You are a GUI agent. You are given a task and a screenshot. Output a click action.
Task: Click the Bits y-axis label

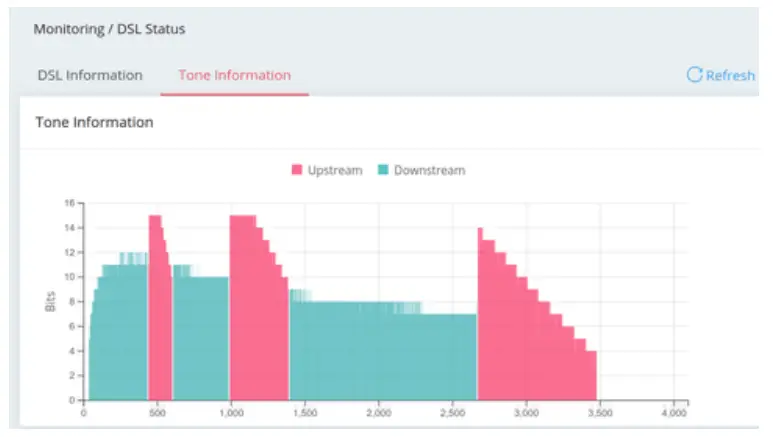pos(50,301)
